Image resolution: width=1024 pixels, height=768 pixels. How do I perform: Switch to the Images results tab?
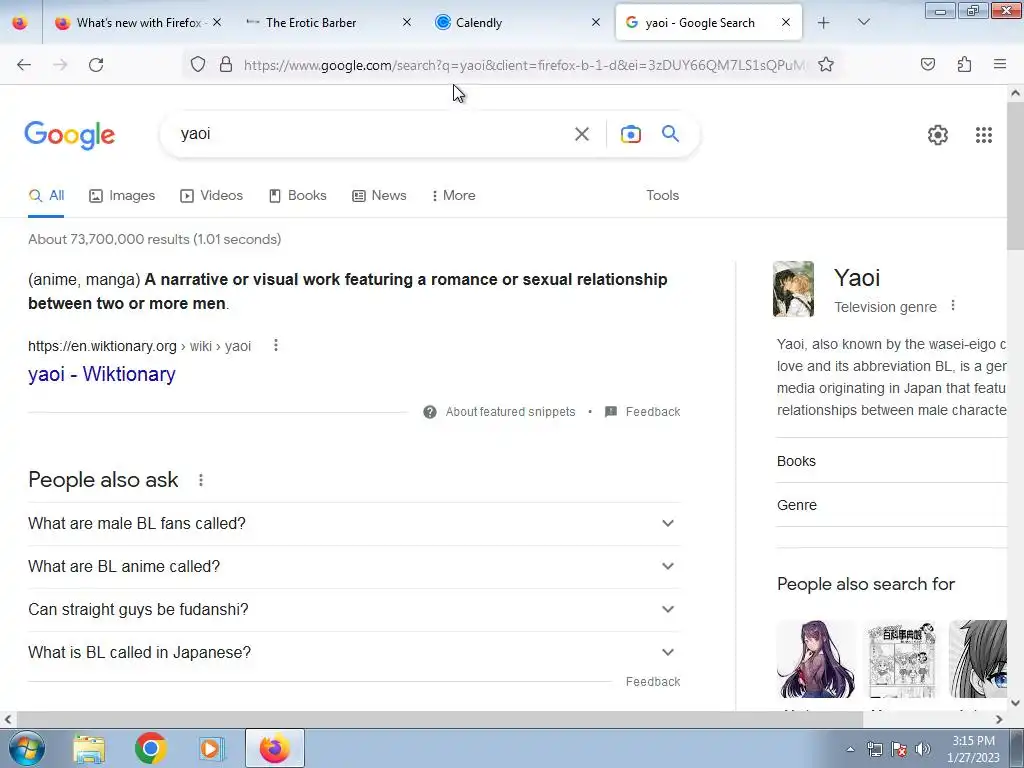122,195
